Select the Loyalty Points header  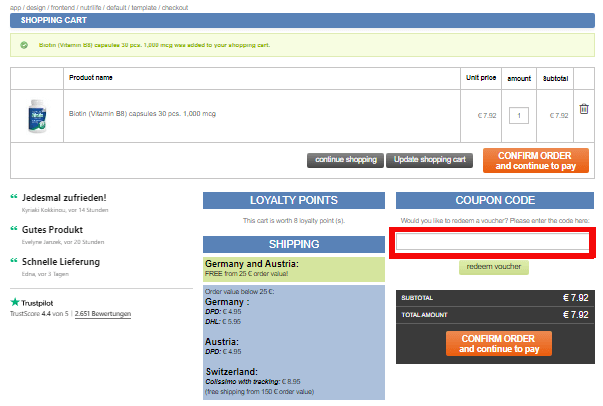coord(293,200)
